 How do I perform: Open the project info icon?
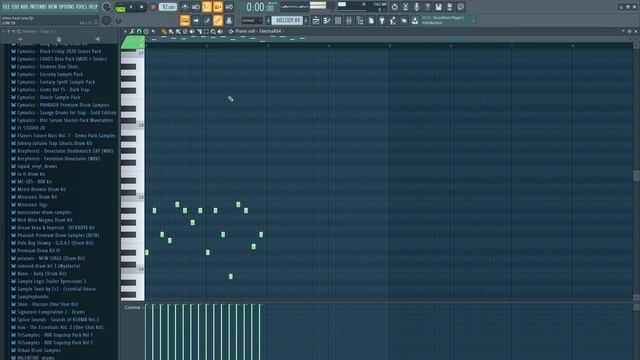(x=371, y=20)
